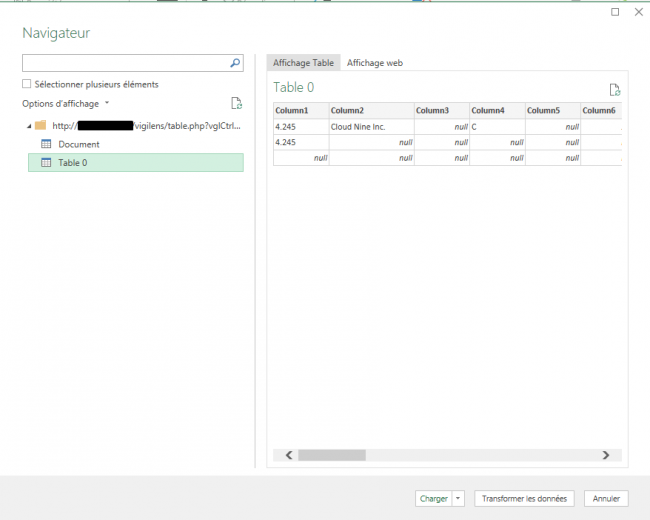The width and height of the screenshot is (650, 520).
Task: Open the Charger button dropdown arrow
Action: [x=459, y=498]
